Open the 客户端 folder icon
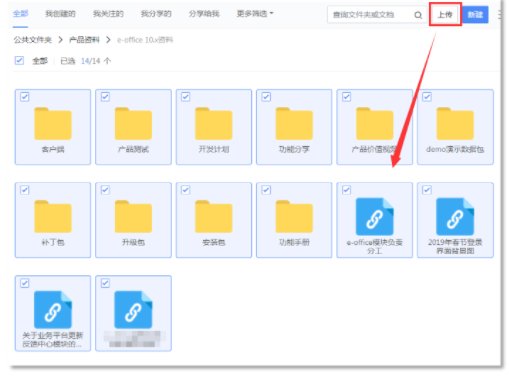 pos(53,124)
